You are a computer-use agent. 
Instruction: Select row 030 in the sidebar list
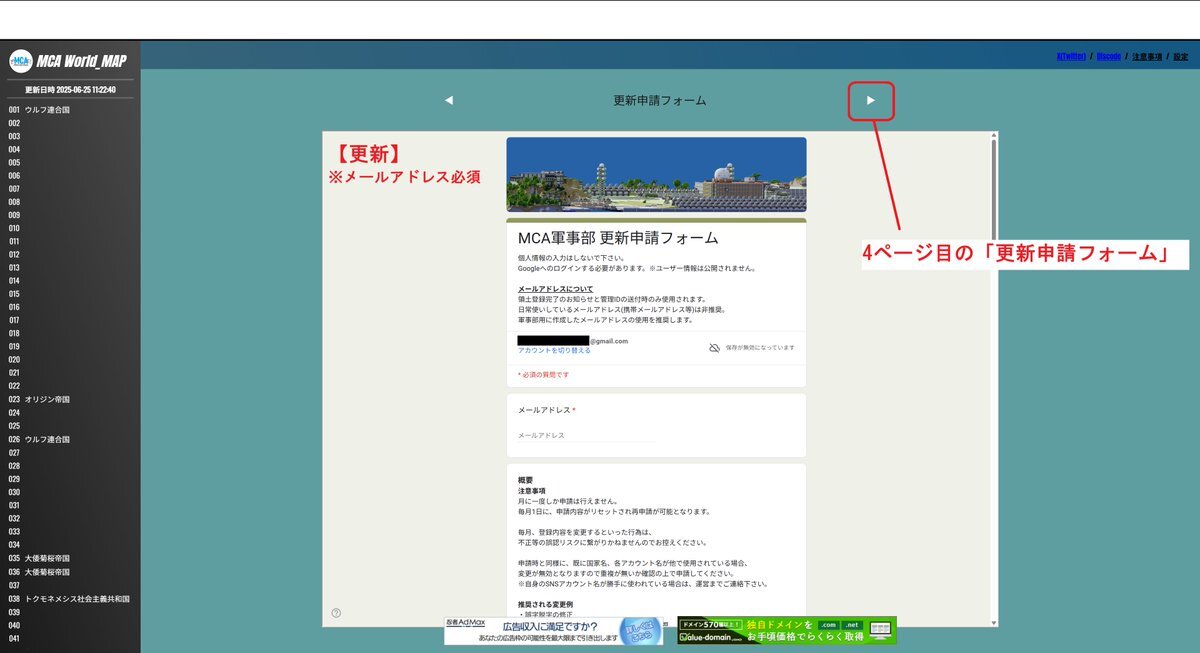pyautogui.click(x=70, y=492)
